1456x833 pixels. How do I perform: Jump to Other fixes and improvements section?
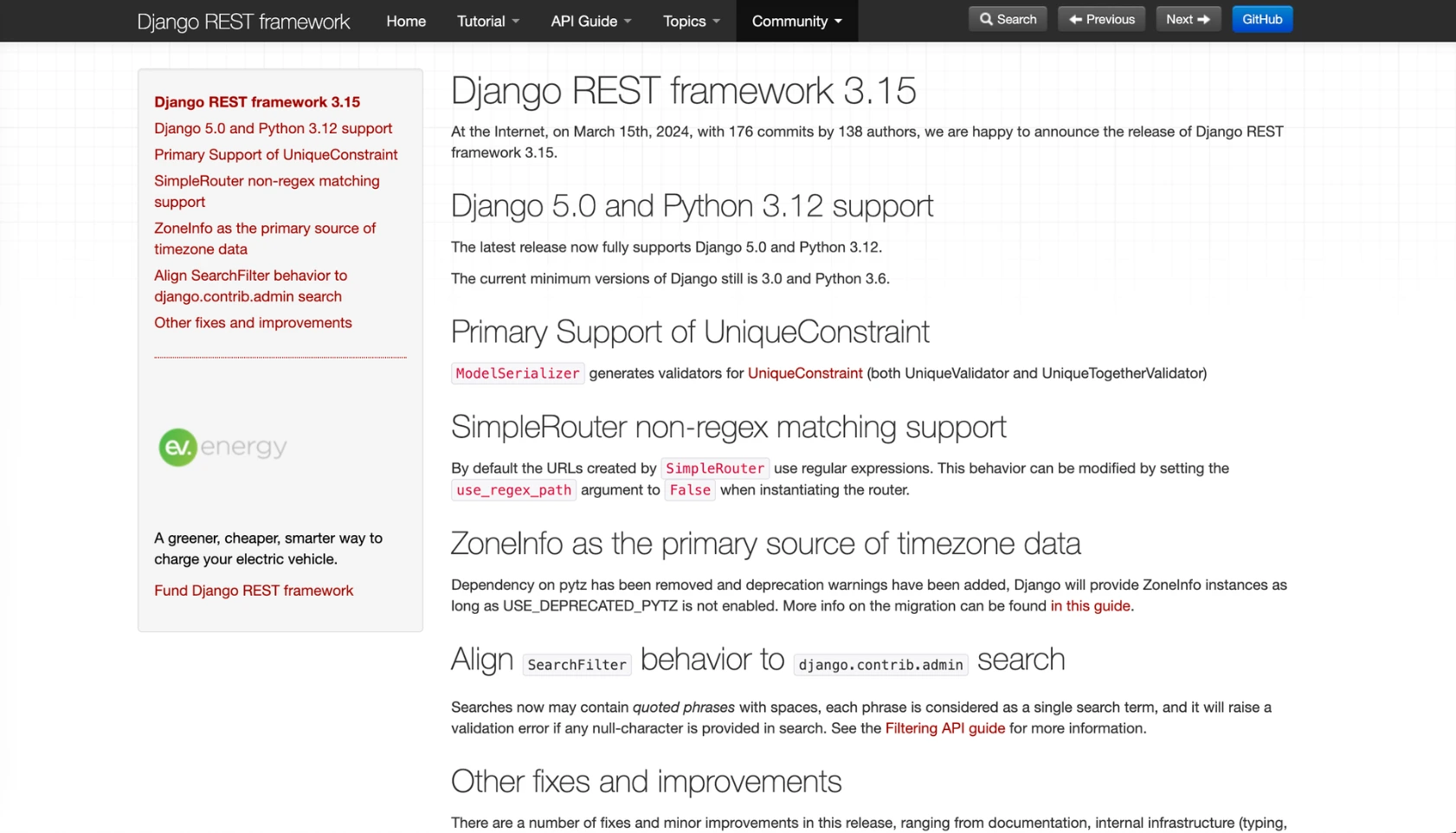click(253, 323)
